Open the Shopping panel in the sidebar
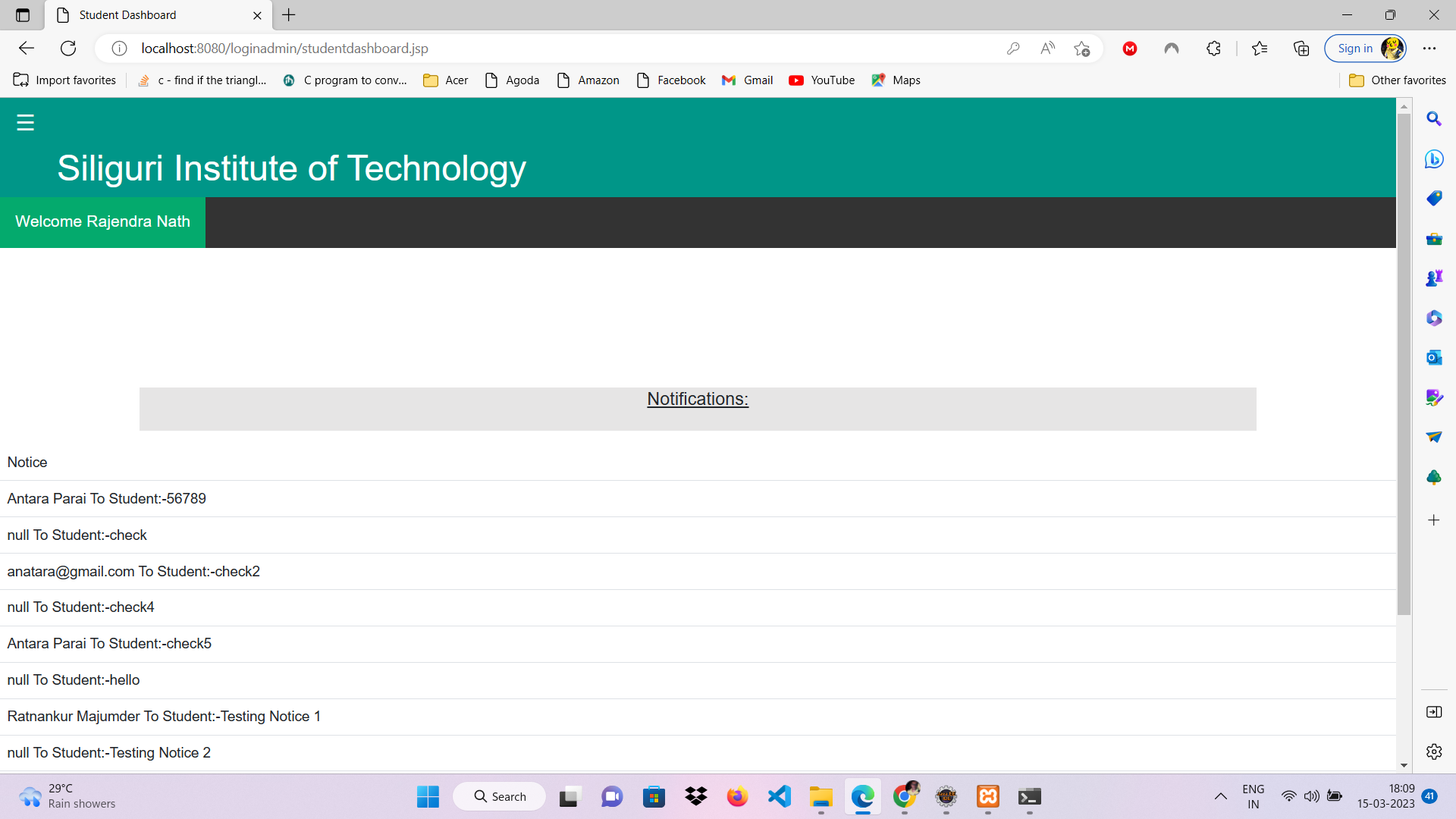This screenshot has height=819, width=1456. pyautogui.click(x=1434, y=198)
